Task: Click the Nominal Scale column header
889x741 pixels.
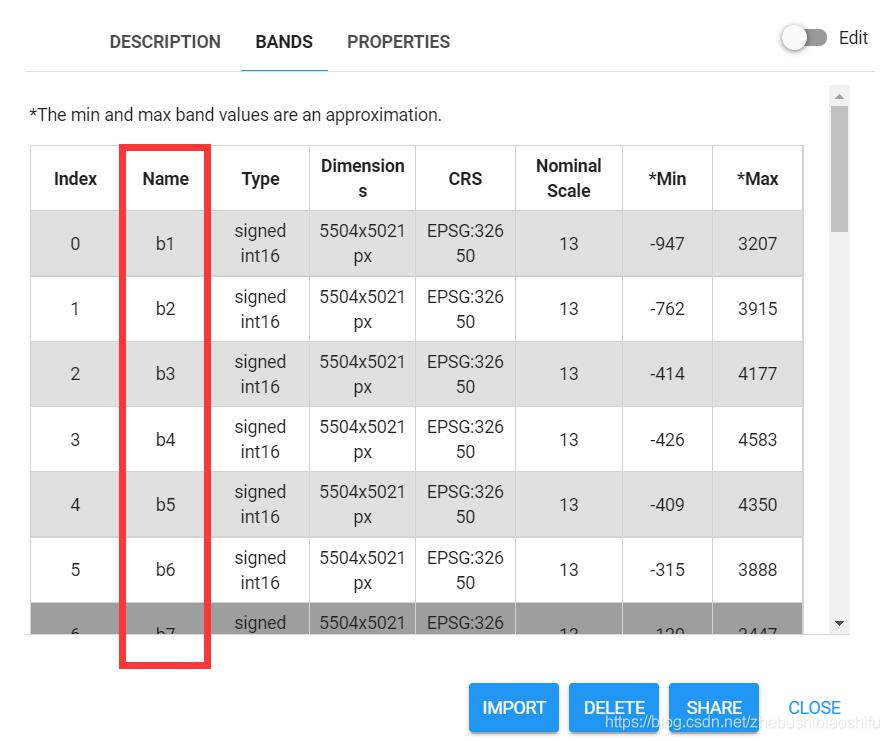Action: click(x=568, y=178)
